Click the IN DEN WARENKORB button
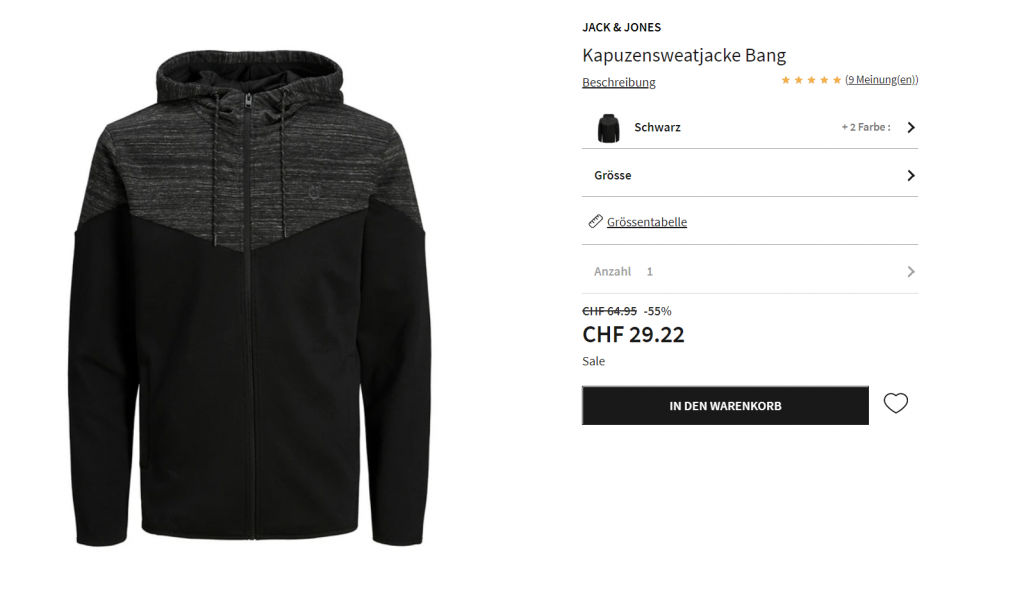The width and height of the screenshot is (1024, 605). point(725,406)
